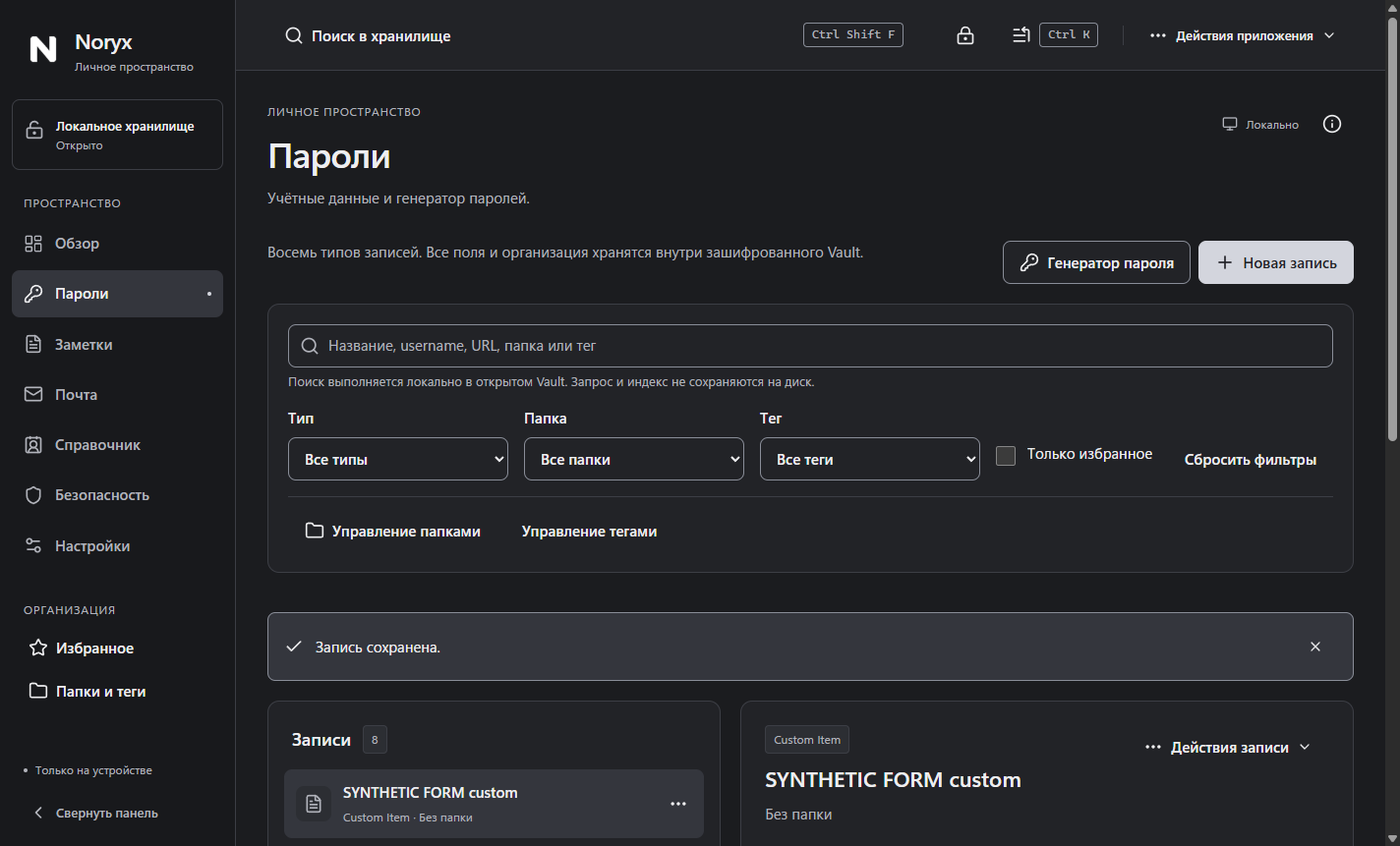1400x846 pixels.
Task: Click the records count badge 8
Action: click(375, 739)
